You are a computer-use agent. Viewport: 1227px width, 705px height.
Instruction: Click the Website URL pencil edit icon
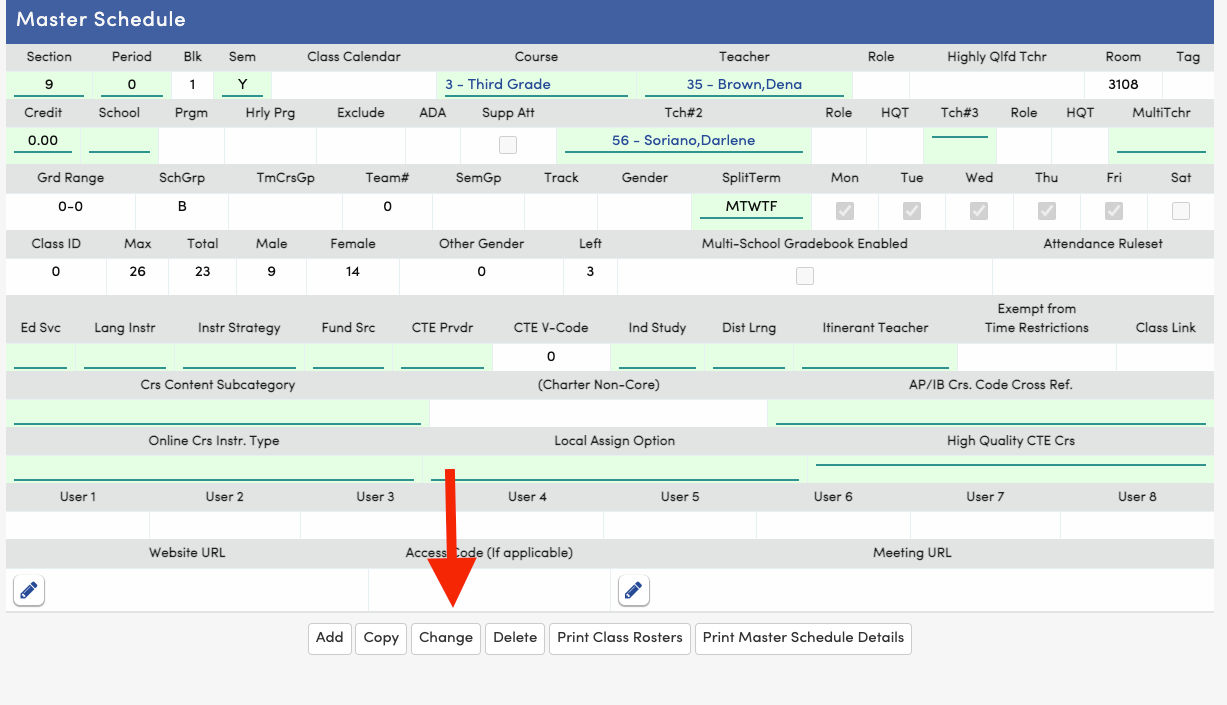[29, 591]
